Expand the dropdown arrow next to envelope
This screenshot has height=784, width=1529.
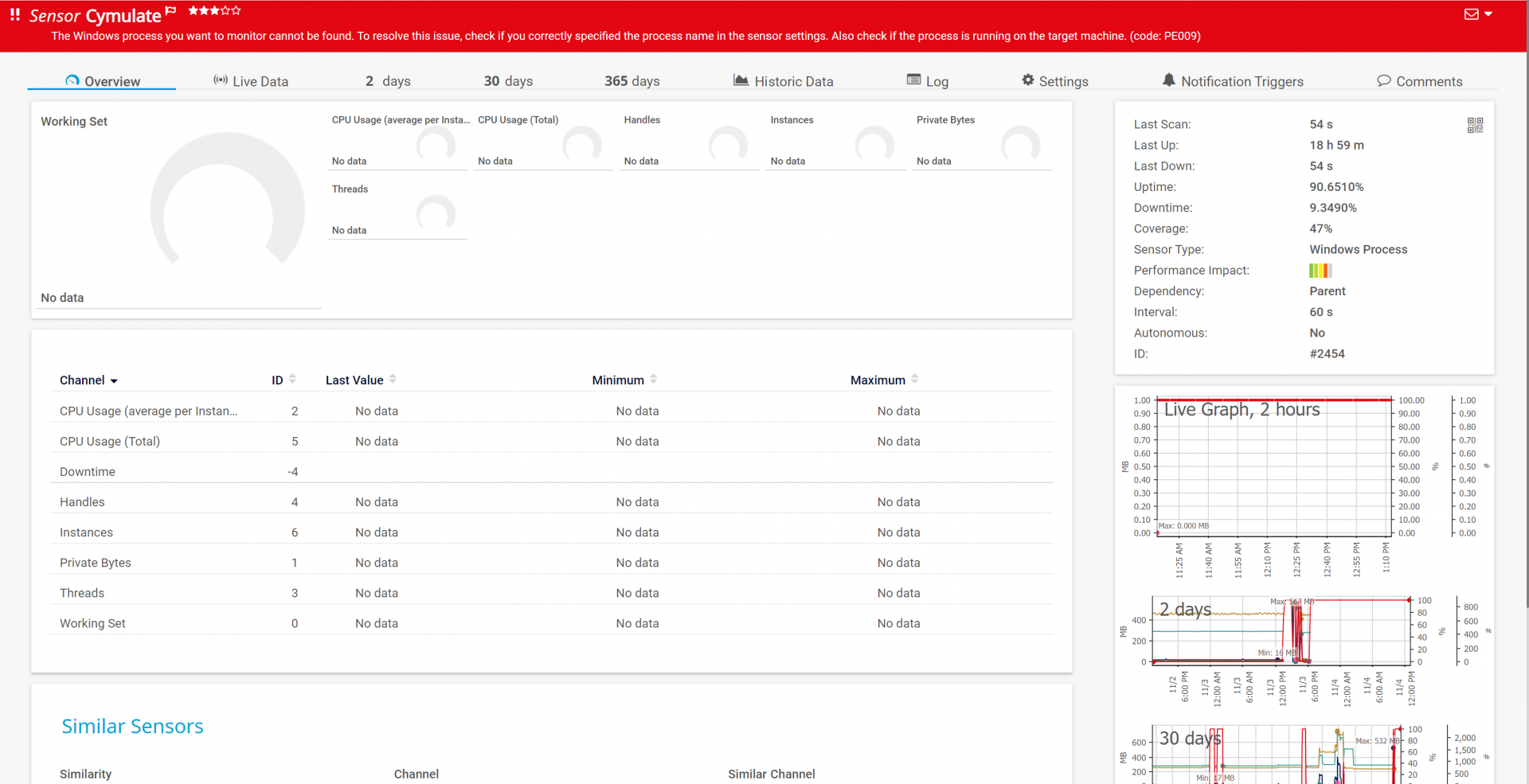click(1488, 14)
